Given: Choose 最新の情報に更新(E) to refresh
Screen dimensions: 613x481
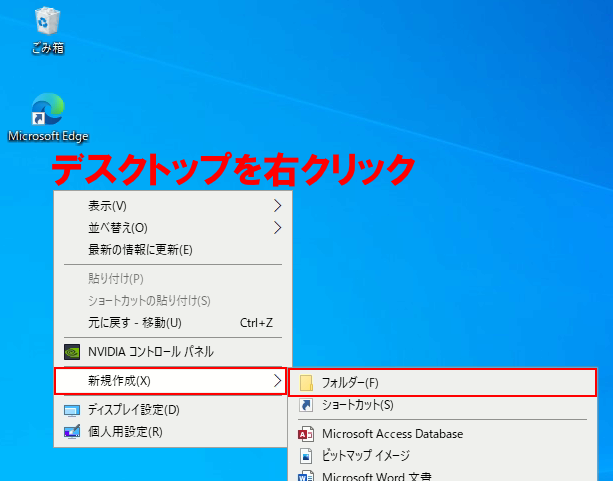Looking at the screenshot, I should pyautogui.click(x=172, y=249).
